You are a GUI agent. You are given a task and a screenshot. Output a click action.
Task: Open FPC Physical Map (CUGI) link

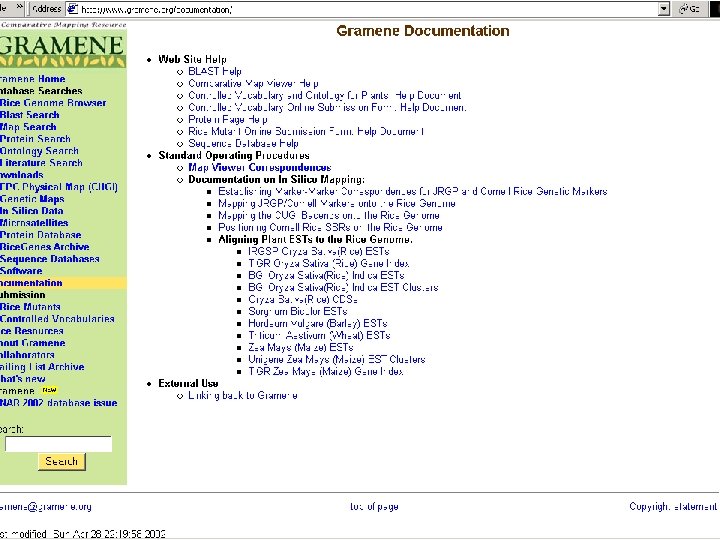(59, 187)
